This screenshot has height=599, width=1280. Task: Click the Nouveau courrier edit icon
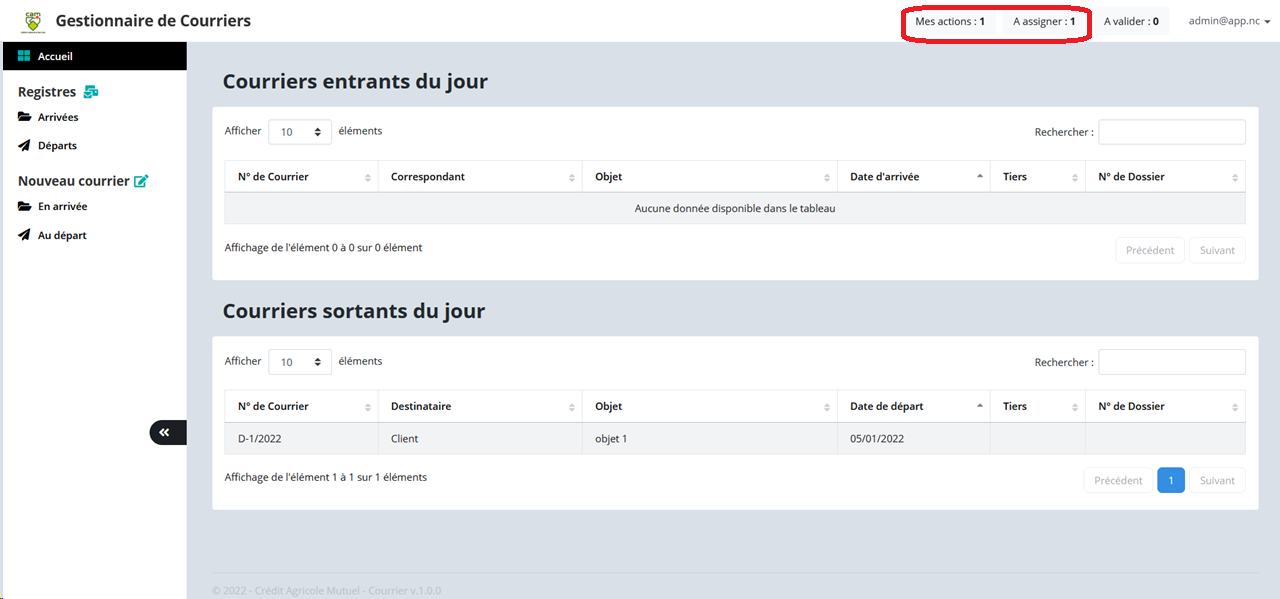[141, 181]
